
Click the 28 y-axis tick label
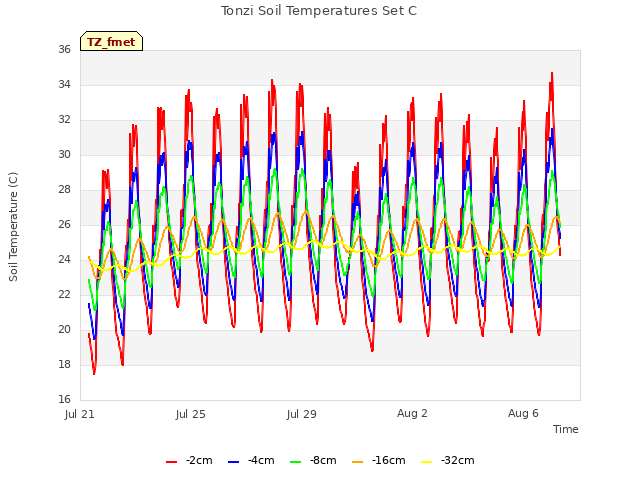click(x=64, y=189)
